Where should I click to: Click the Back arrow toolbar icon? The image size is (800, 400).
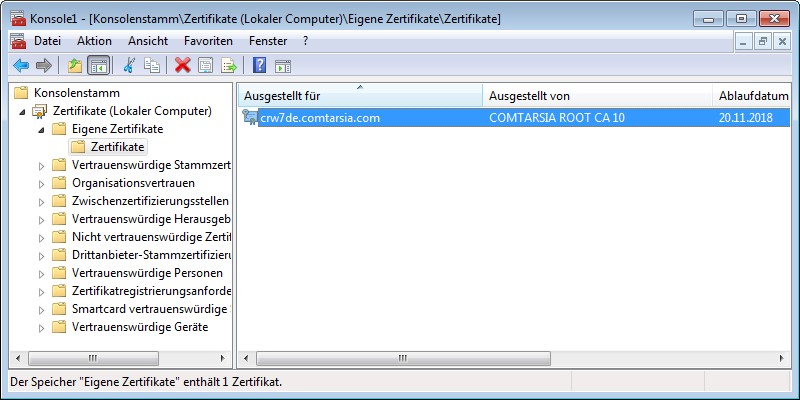pos(21,65)
